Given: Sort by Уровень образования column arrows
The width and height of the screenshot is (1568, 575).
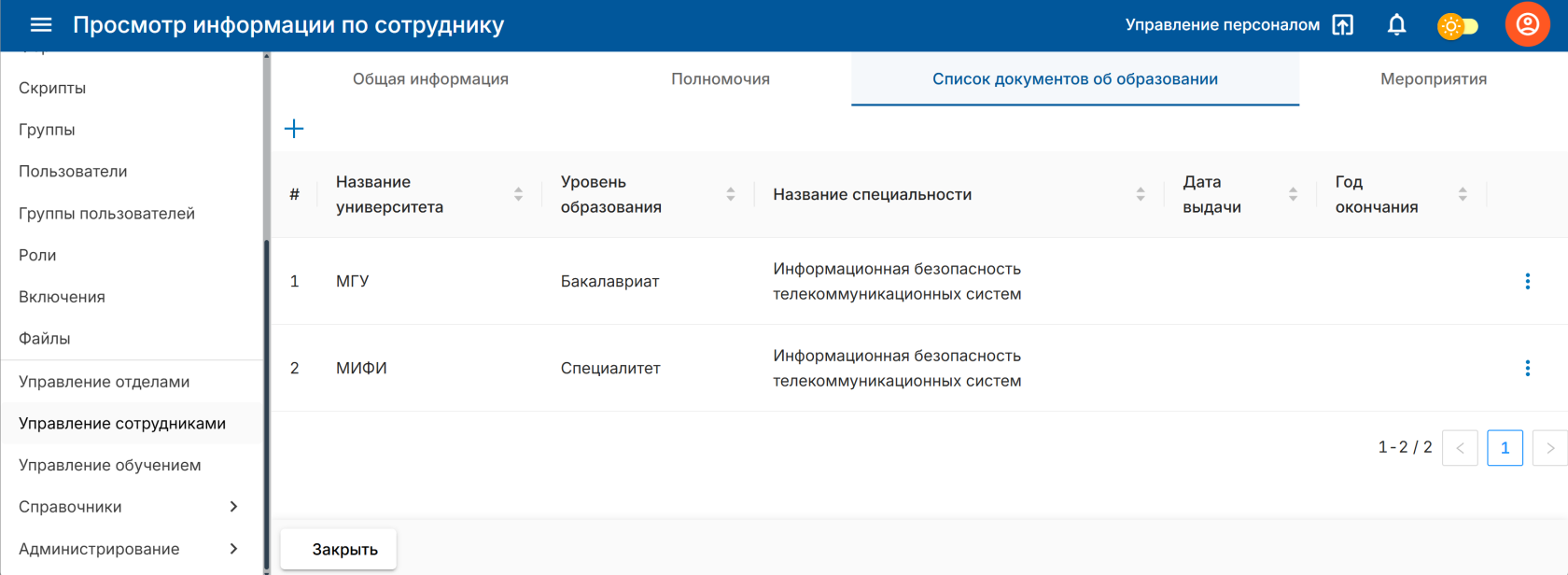Looking at the screenshot, I should (731, 194).
